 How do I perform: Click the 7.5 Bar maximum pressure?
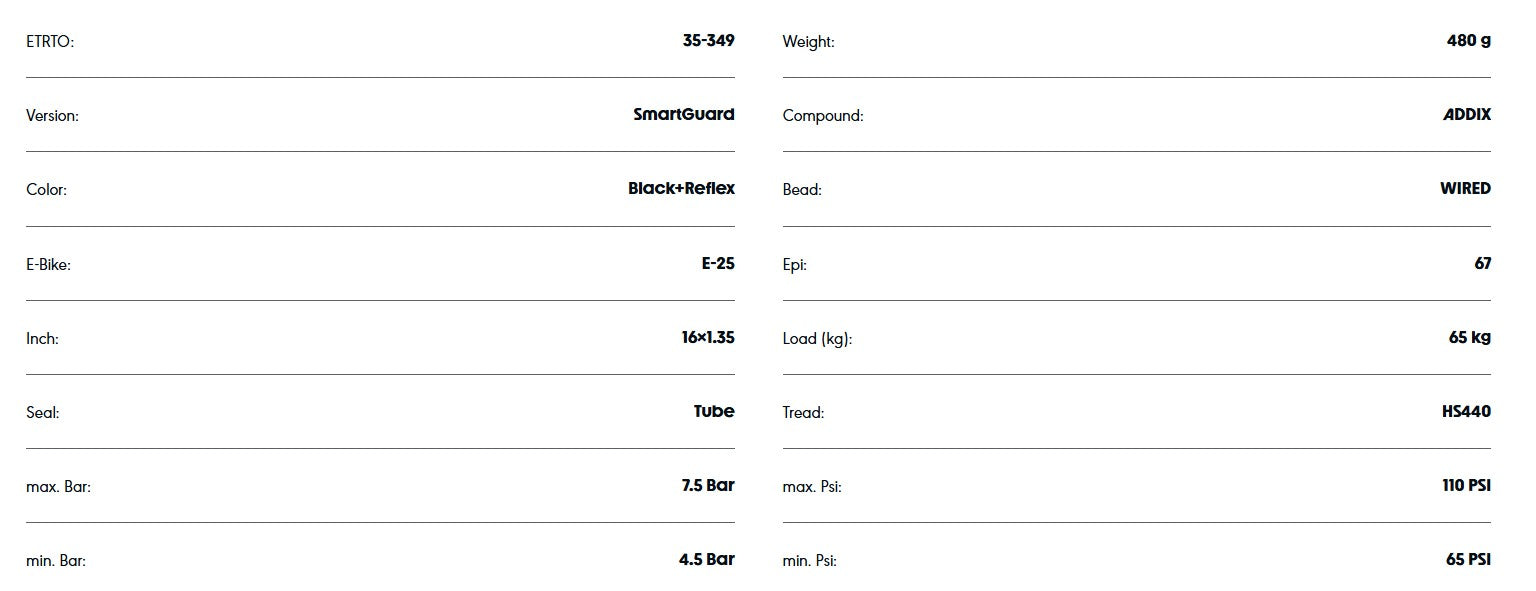pyautogui.click(x=708, y=485)
